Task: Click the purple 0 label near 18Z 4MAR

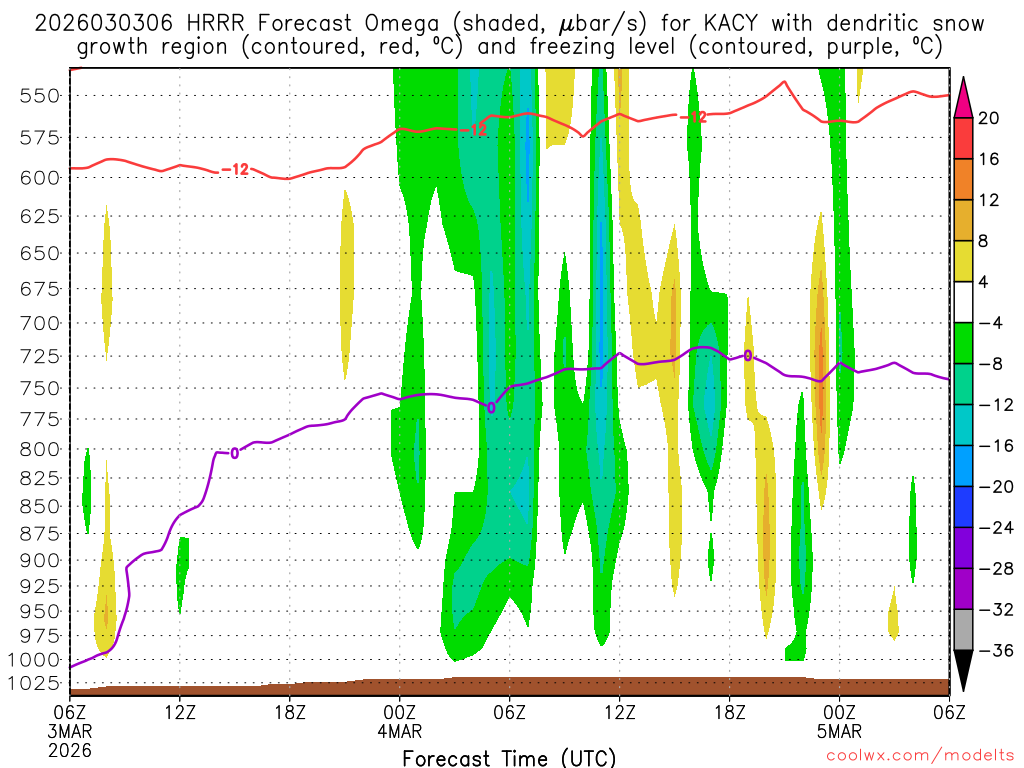Action: coord(748,356)
